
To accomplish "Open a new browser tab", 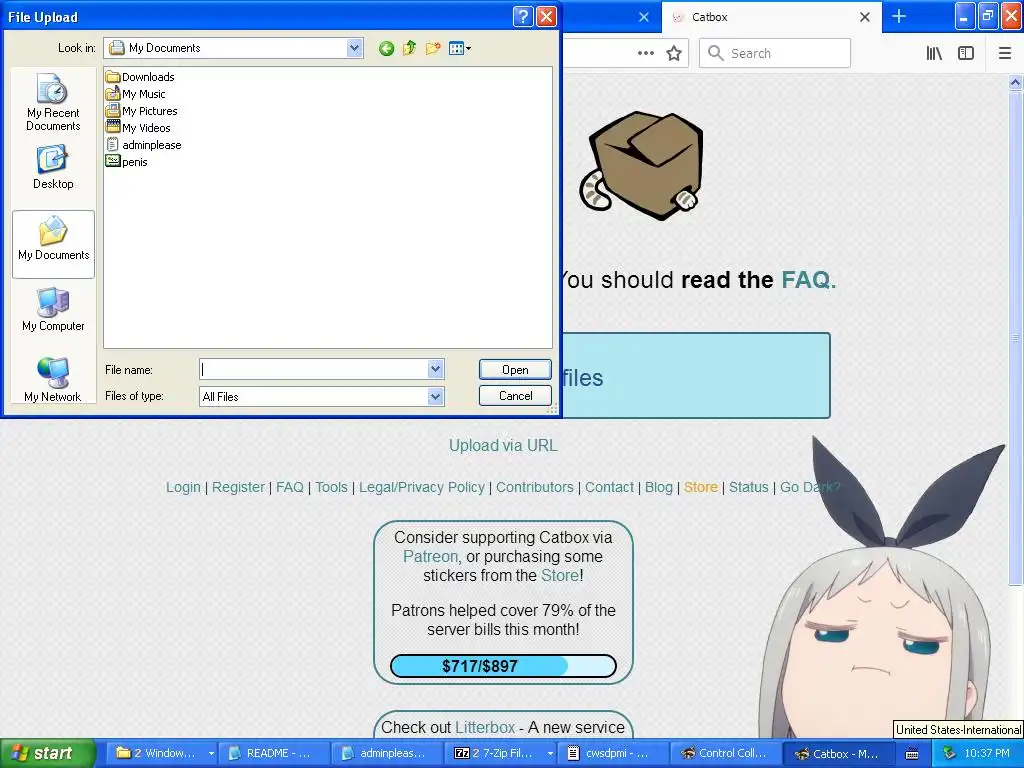I will click(899, 16).
